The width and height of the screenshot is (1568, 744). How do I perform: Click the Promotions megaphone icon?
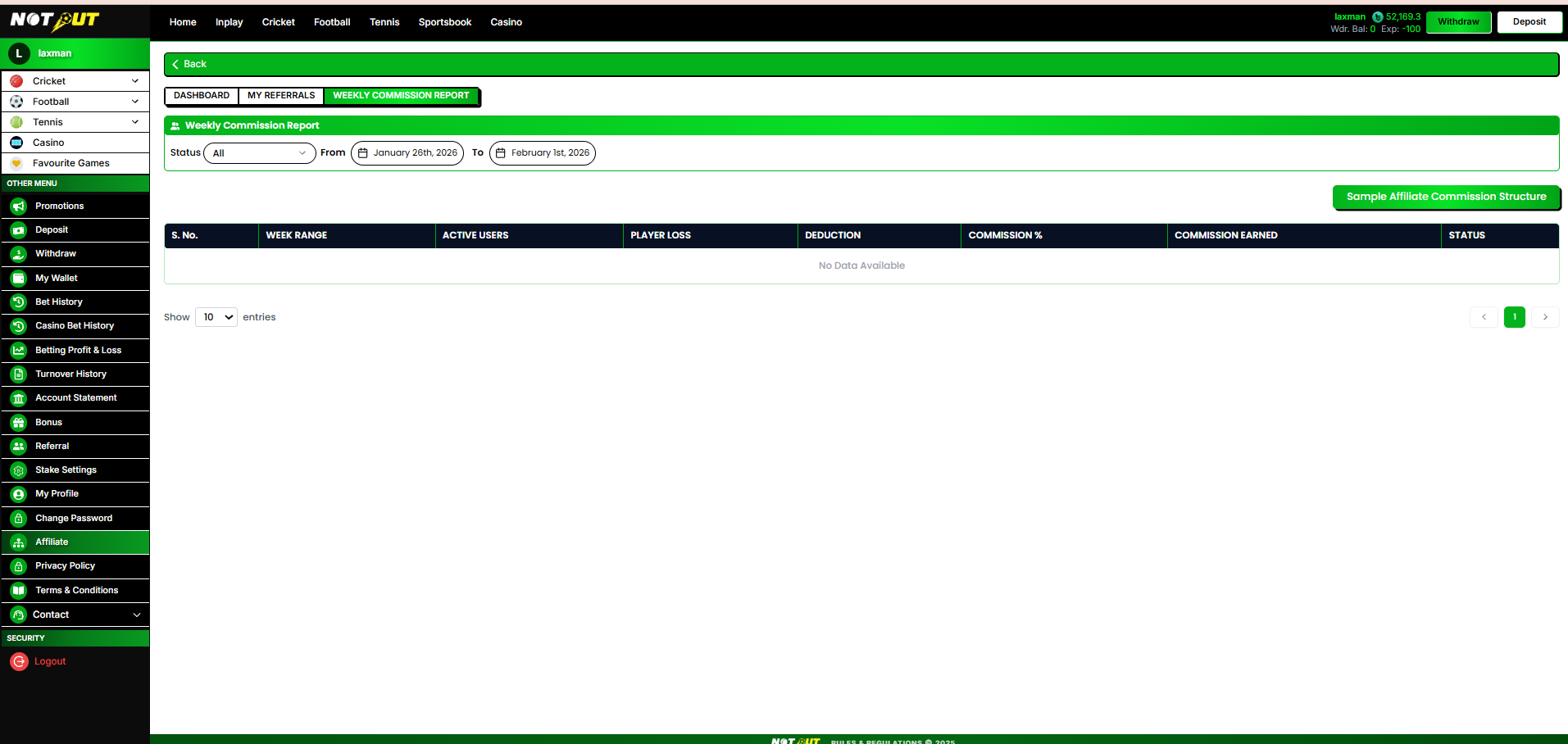point(19,206)
